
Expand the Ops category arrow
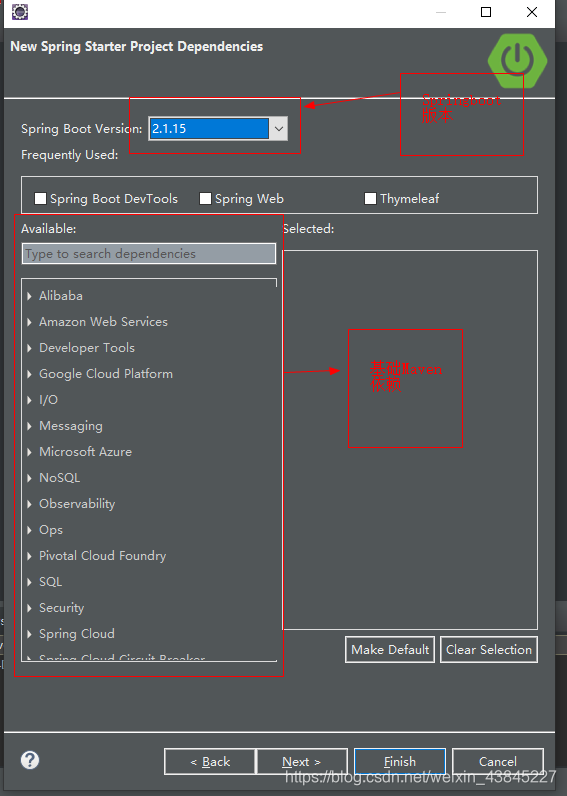coord(29,530)
